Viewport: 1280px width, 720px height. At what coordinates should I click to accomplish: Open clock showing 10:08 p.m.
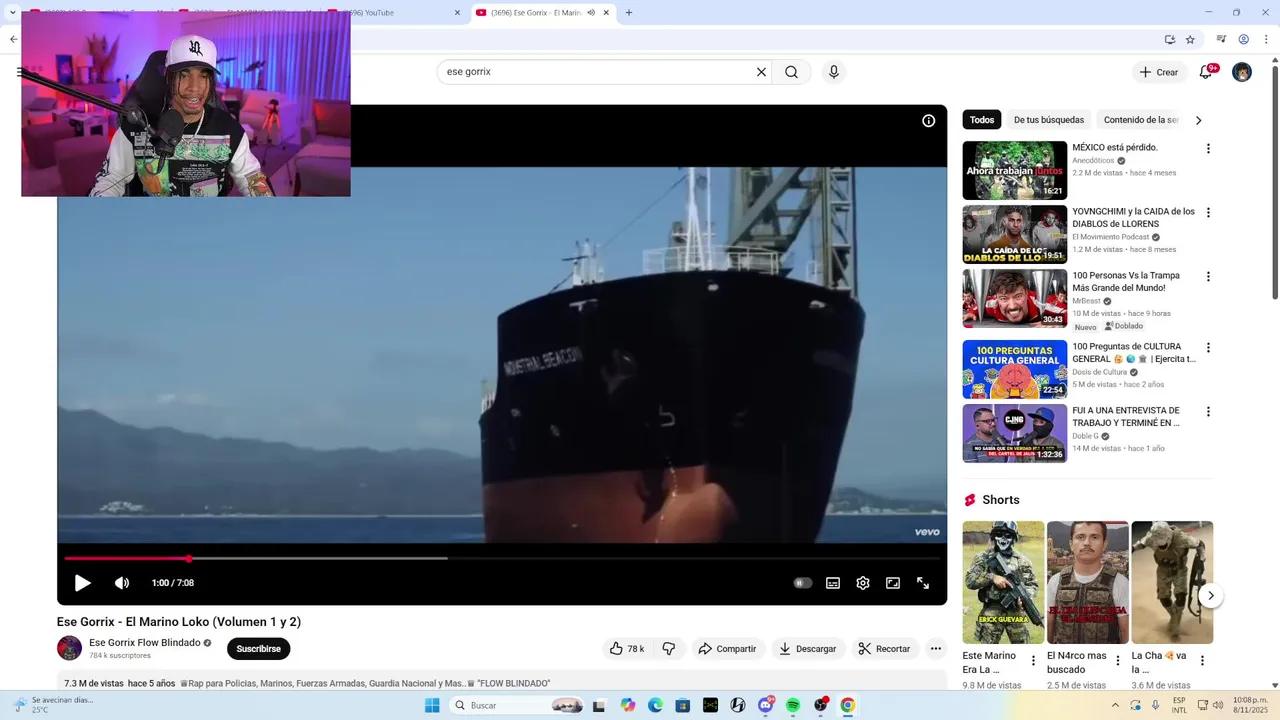(x=1250, y=705)
